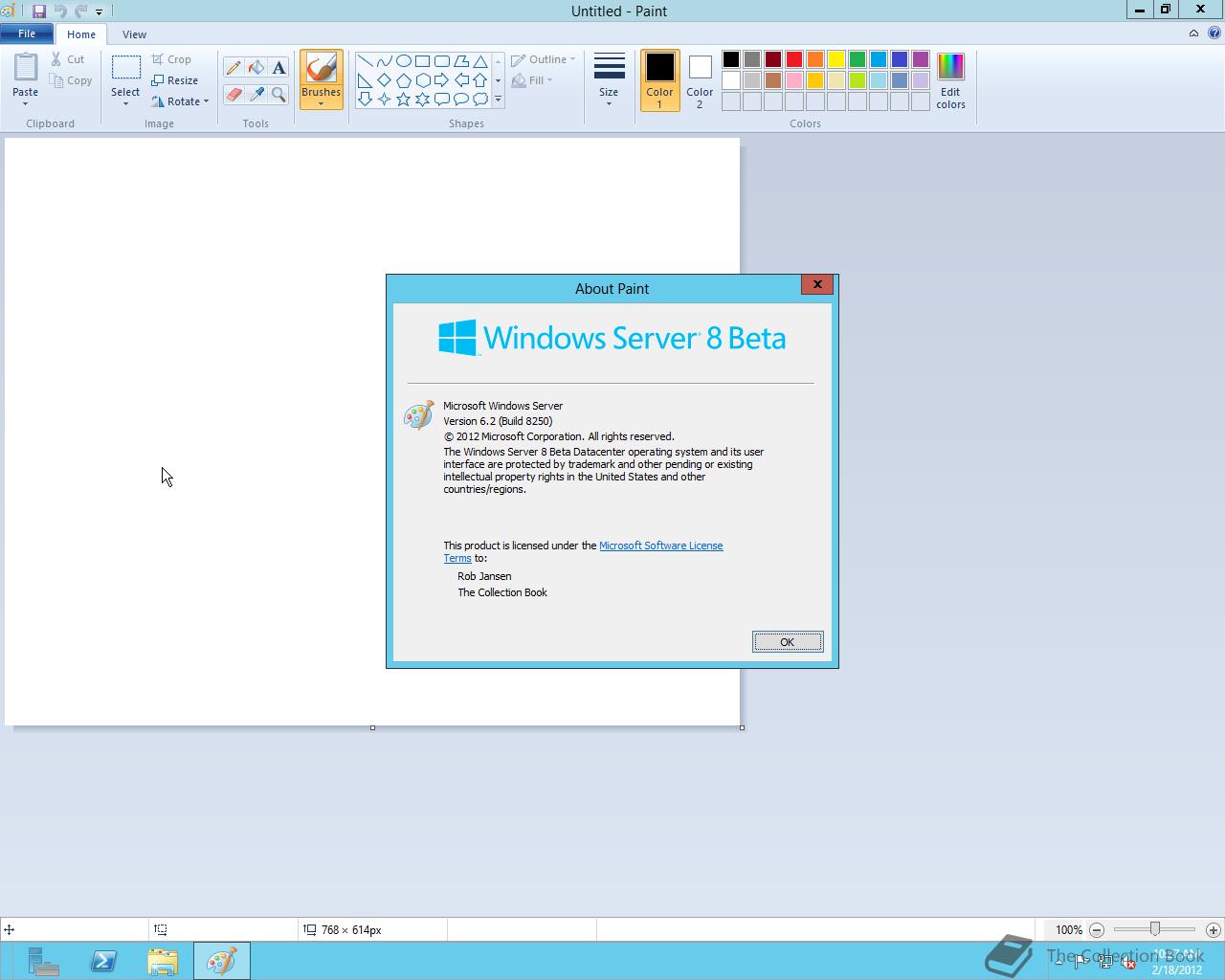Choose the Diamond shape
The height and width of the screenshot is (980, 1225).
(x=384, y=80)
